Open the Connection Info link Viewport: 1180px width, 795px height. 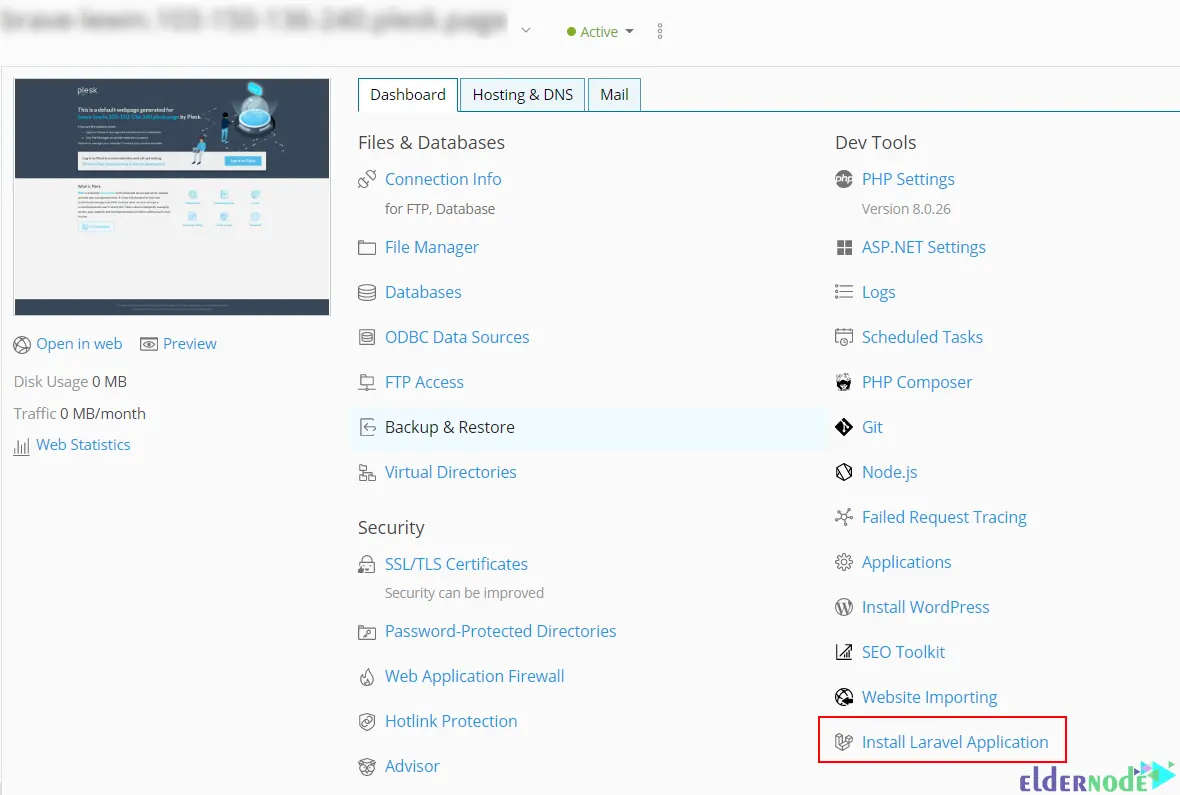[443, 179]
